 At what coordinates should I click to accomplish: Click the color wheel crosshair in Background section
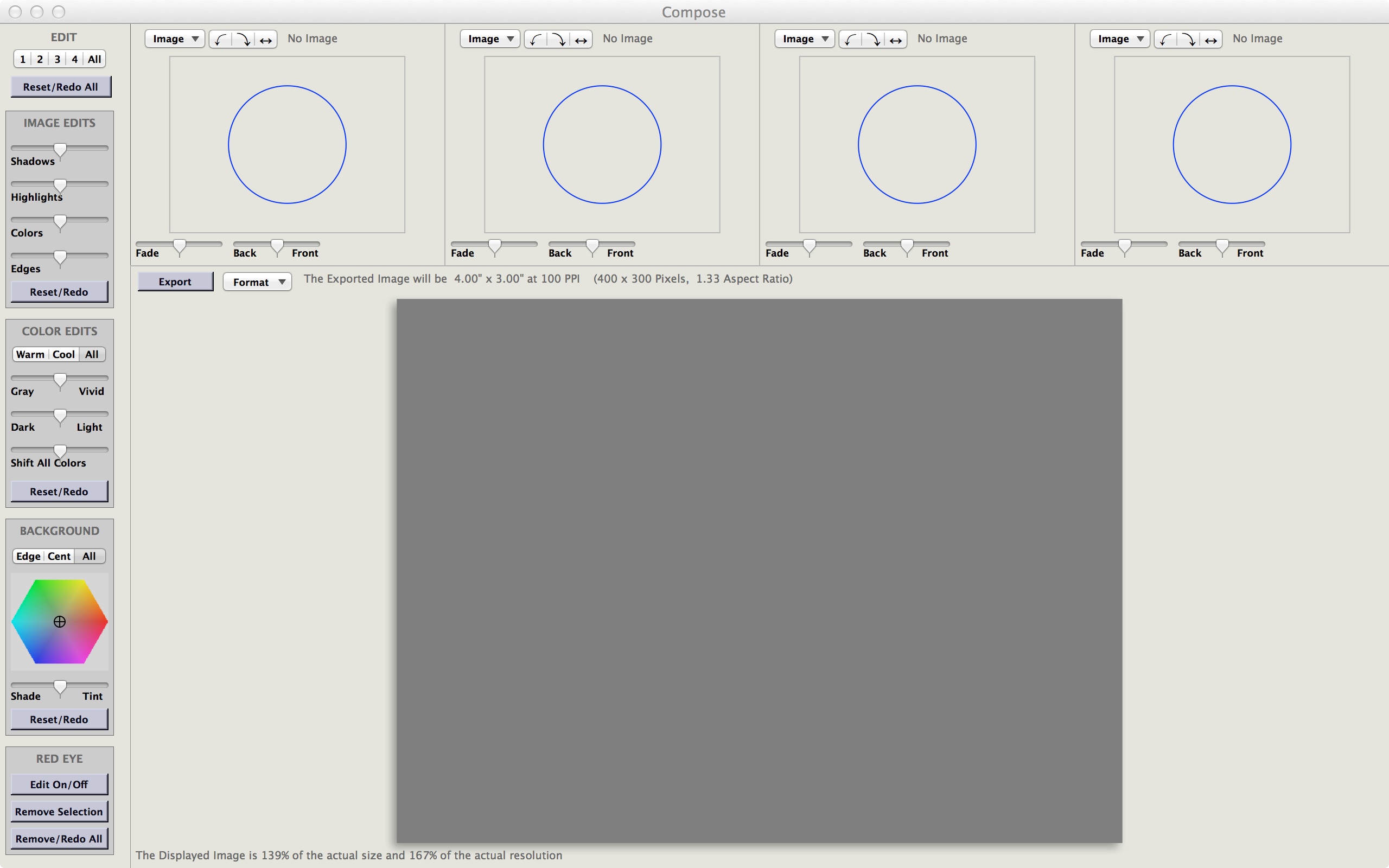60,621
